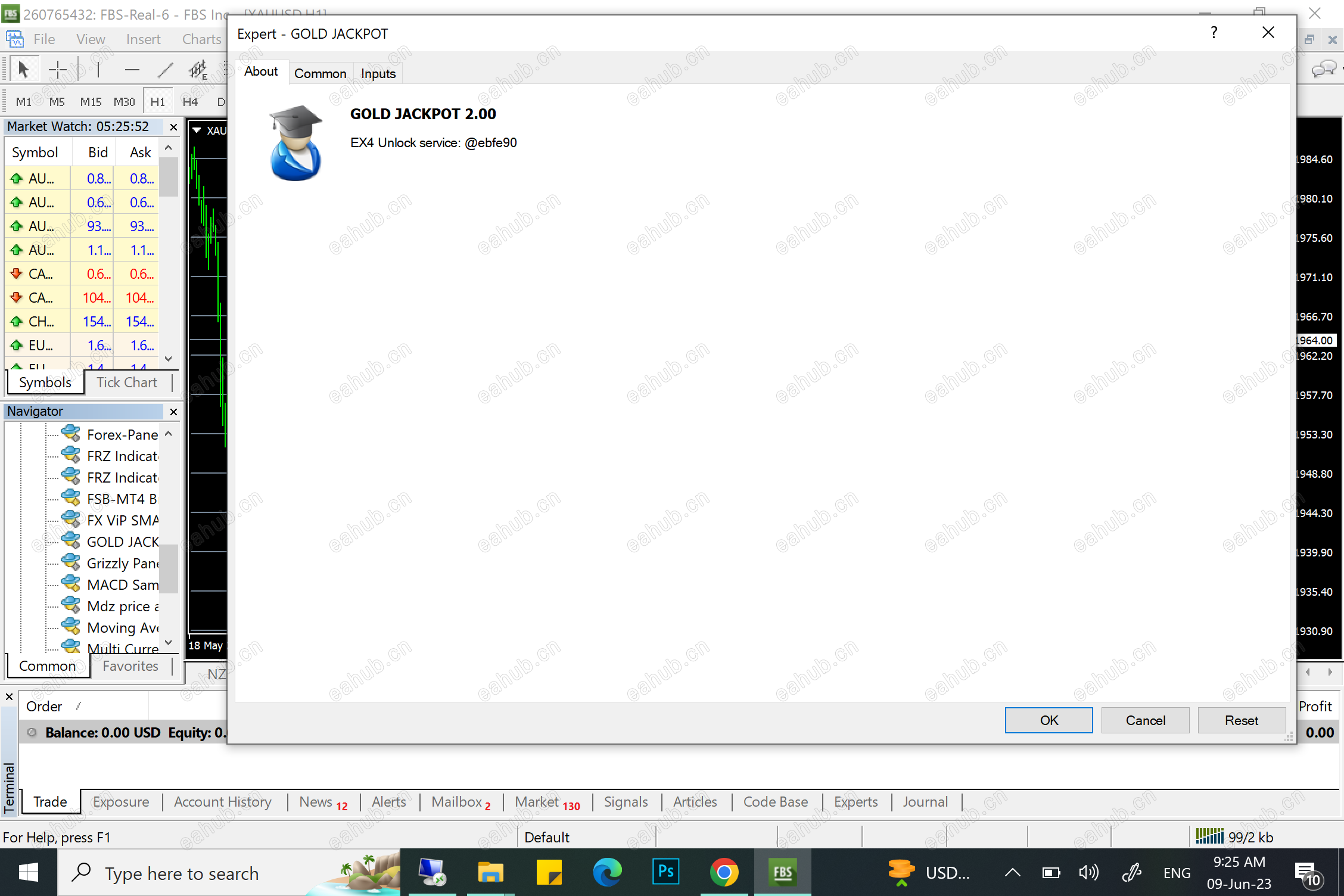Screen dimensions: 1344x896
Task: Toggle the H1 timeframe button
Action: click(x=158, y=102)
